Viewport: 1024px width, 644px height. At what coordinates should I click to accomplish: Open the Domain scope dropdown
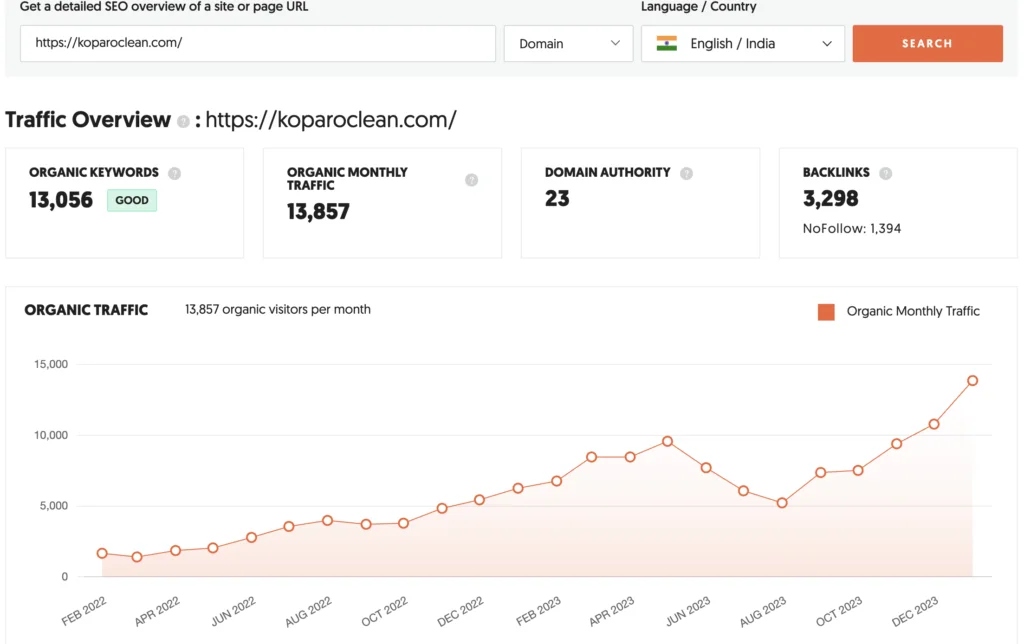(x=568, y=43)
